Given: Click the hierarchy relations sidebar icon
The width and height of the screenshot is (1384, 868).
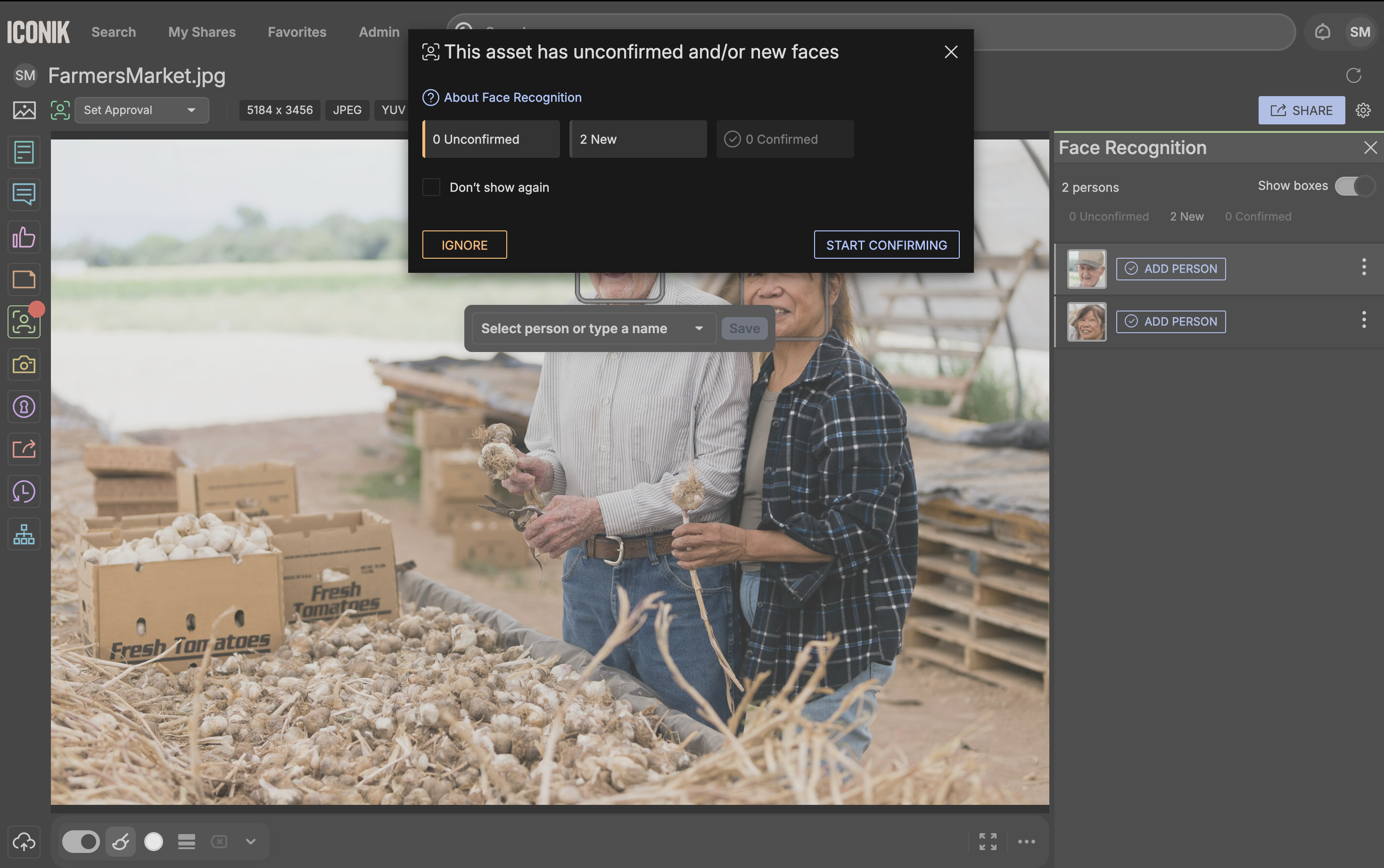Looking at the screenshot, I should [x=24, y=534].
